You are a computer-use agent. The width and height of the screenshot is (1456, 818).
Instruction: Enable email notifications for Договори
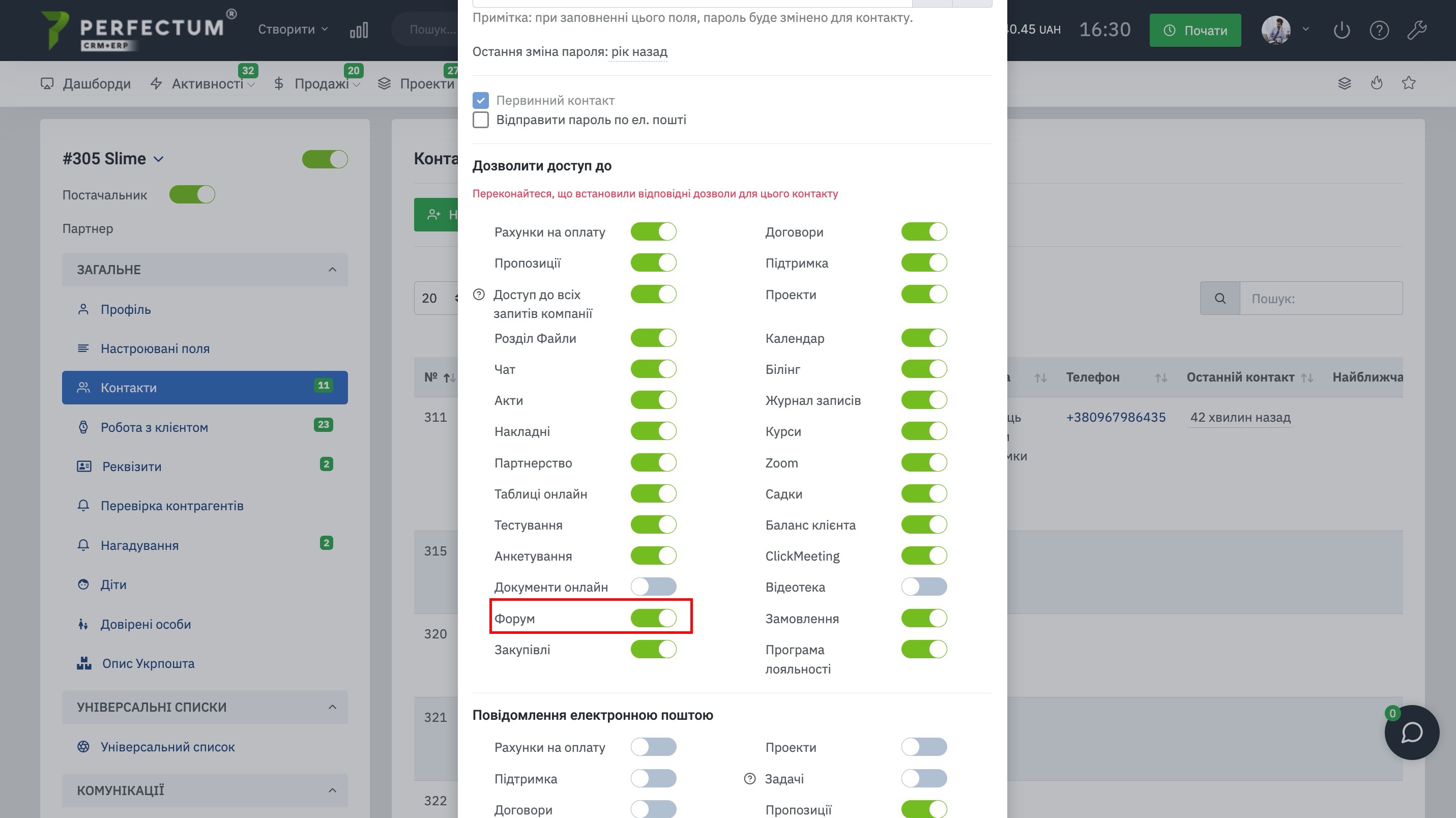653,809
